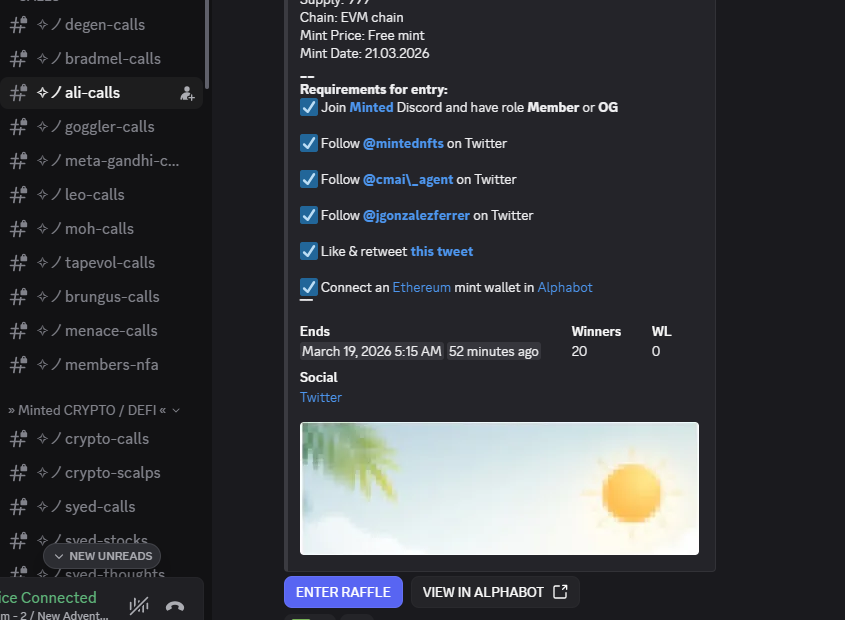
Task: Click the Alphabot link in requirements
Action: tap(565, 287)
